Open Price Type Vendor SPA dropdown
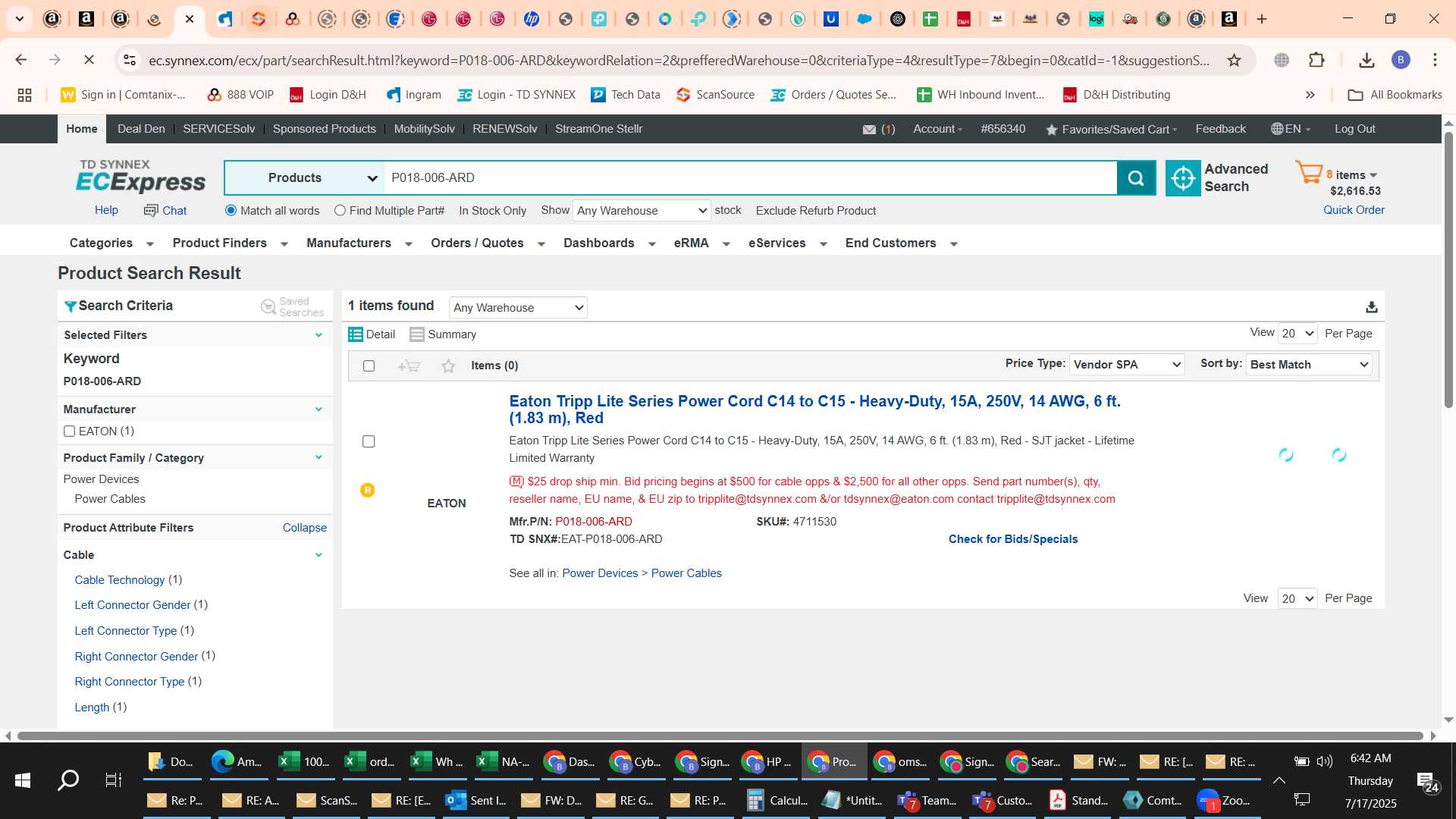The height and width of the screenshot is (819, 1456). click(1126, 365)
